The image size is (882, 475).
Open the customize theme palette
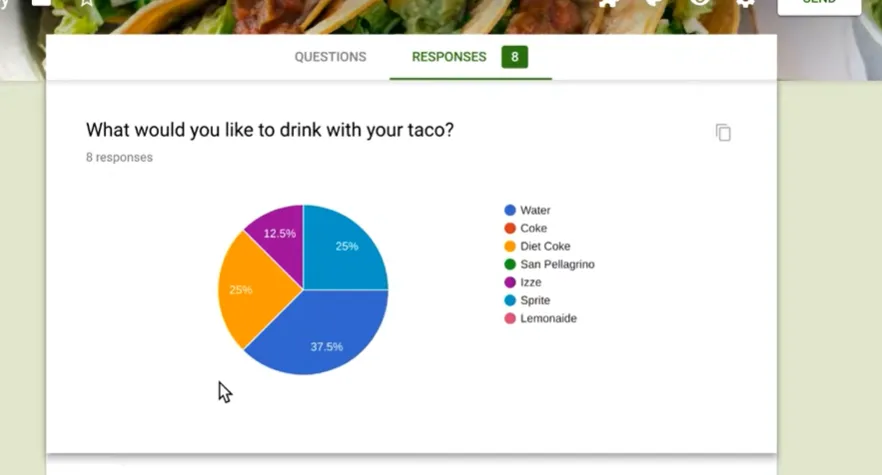[x=654, y=3]
